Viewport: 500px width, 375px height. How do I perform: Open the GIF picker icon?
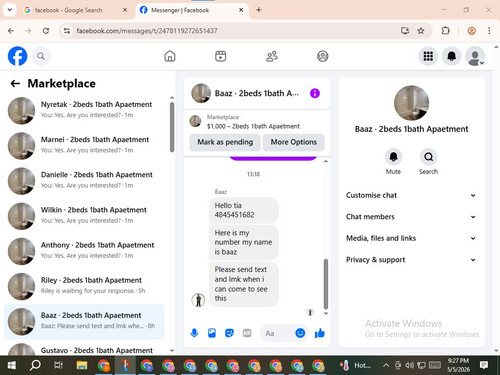tap(247, 333)
